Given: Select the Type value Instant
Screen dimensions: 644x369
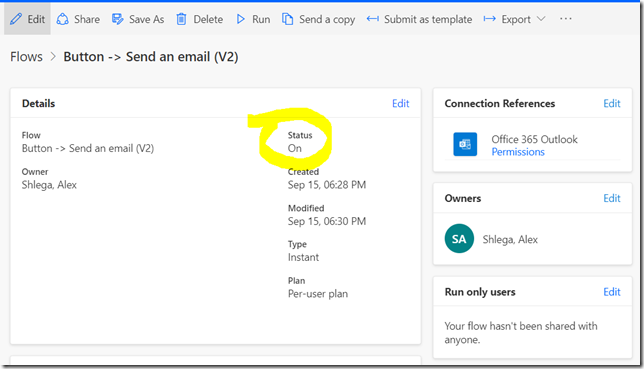Looking at the screenshot, I should (x=303, y=258).
